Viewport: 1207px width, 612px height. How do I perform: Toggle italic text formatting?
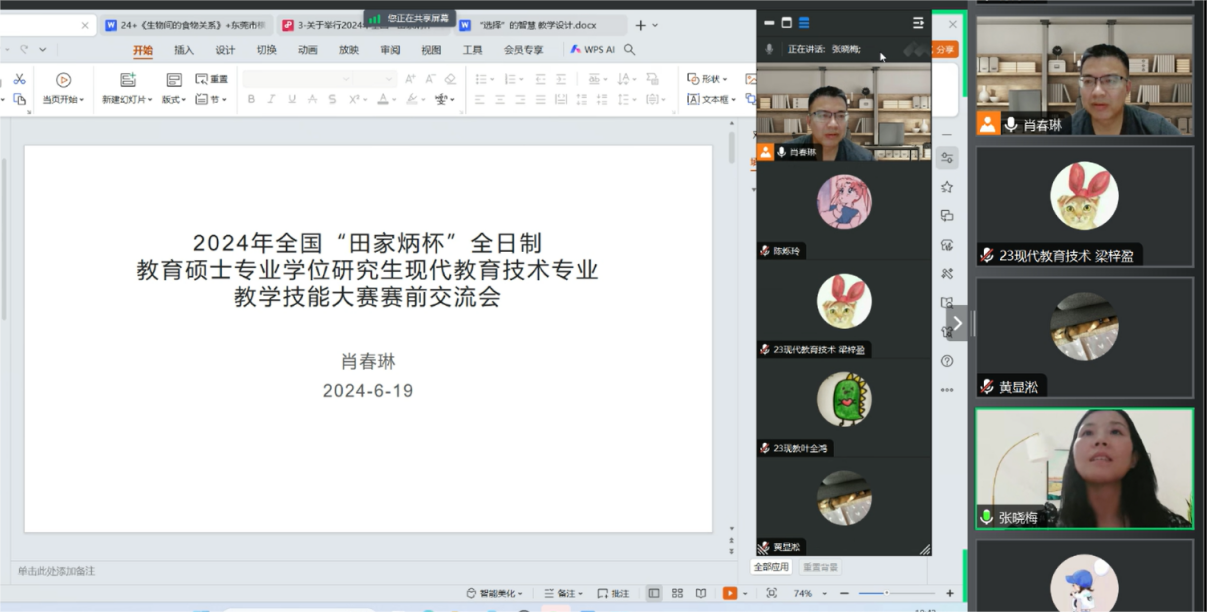(271, 99)
